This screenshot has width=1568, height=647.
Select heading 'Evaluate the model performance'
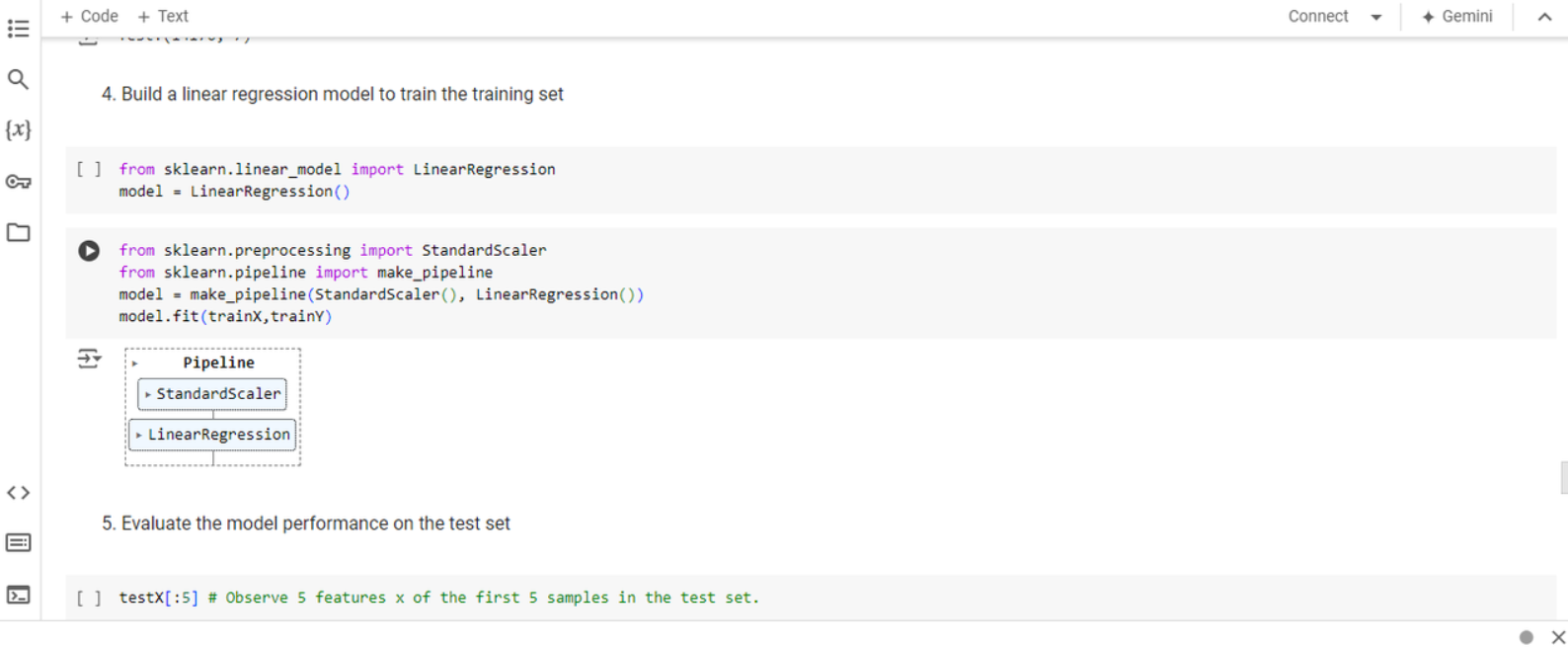point(305,524)
